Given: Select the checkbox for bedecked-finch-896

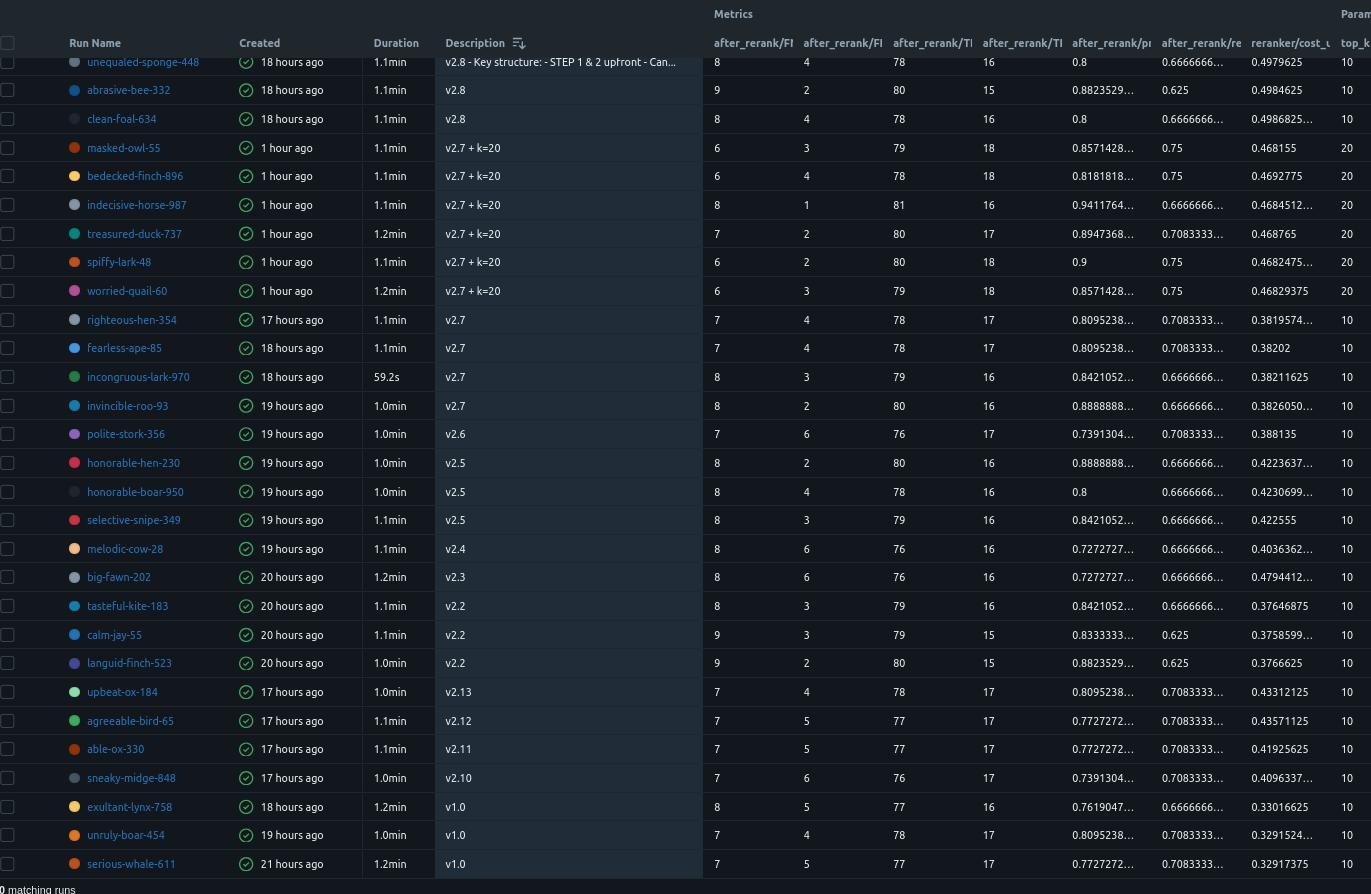Looking at the screenshot, I should pos(8,176).
